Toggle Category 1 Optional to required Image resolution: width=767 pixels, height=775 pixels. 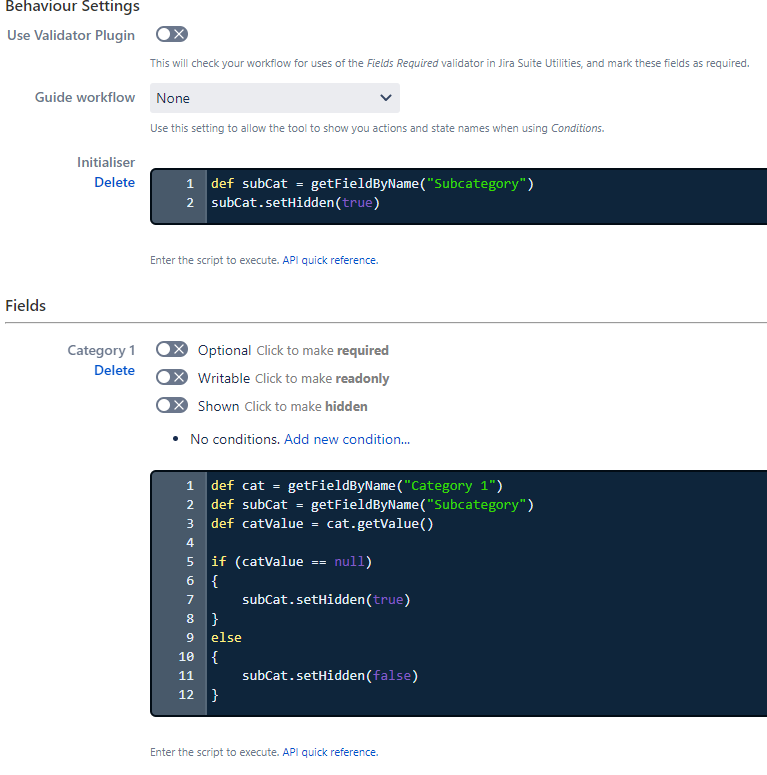[171, 349]
